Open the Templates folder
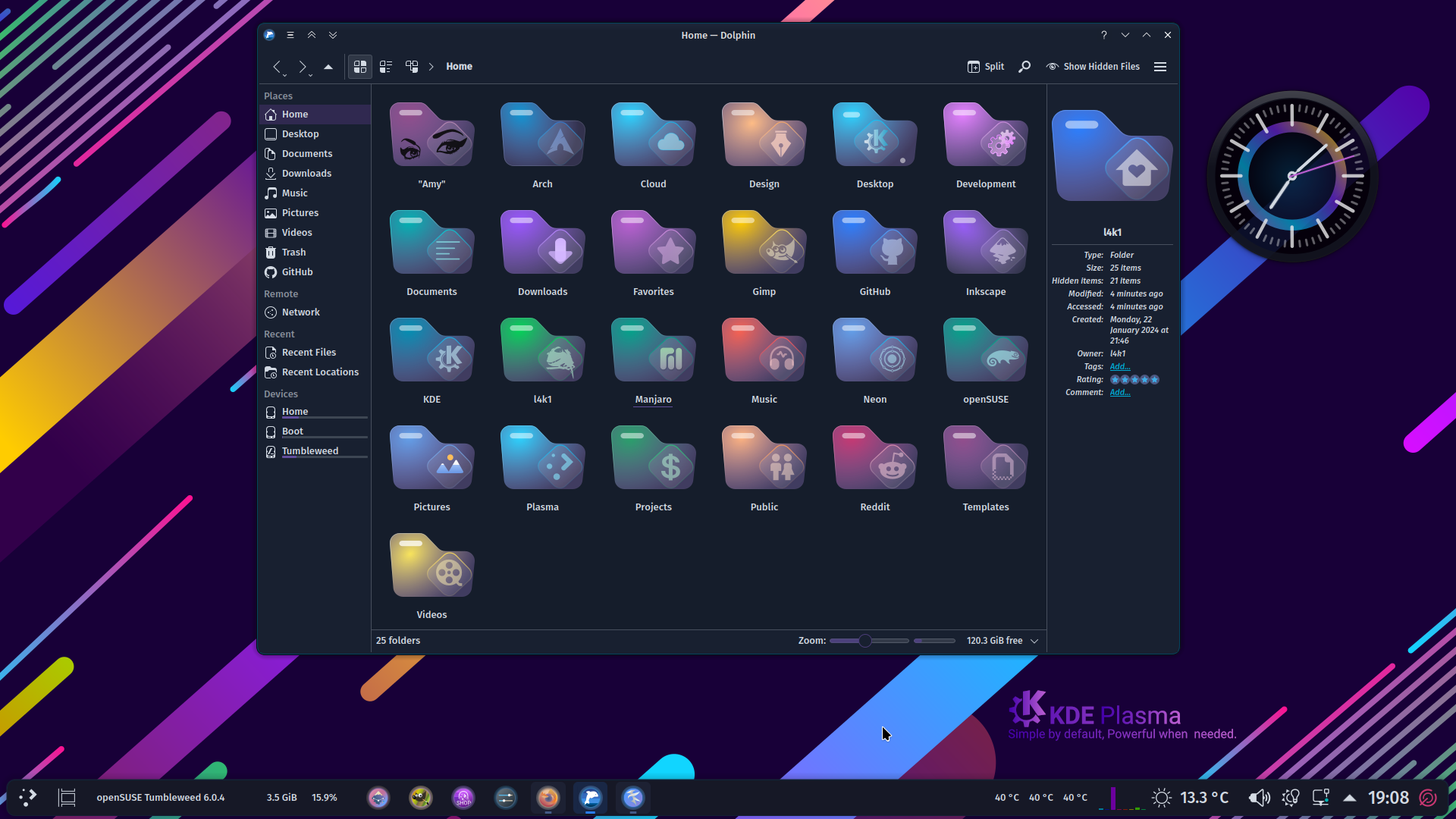Screen dimensions: 1456x819 pos(985,458)
